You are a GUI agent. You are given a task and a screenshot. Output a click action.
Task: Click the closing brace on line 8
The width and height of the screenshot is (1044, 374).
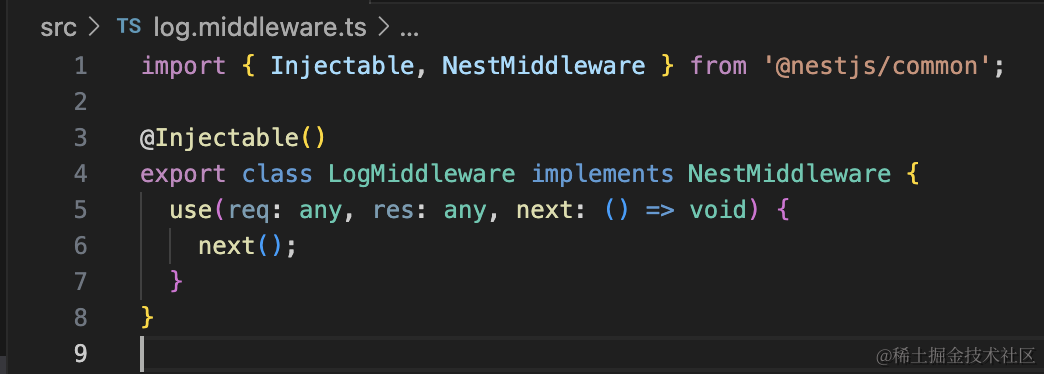pos(147,317)
